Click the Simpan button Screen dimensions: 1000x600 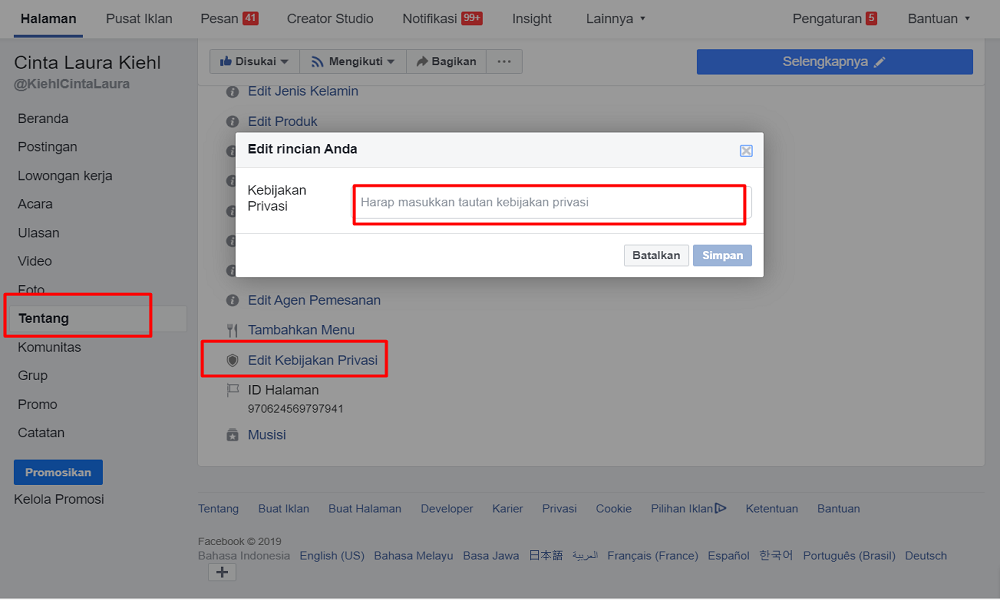pyautogui.click(x=722, y=255)
